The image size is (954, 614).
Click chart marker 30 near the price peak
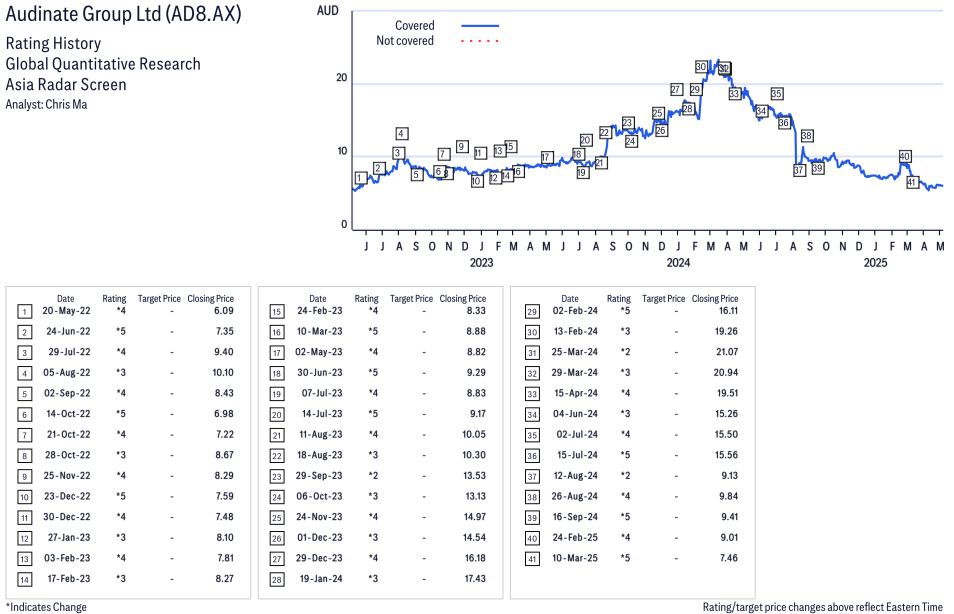(701, 67)
